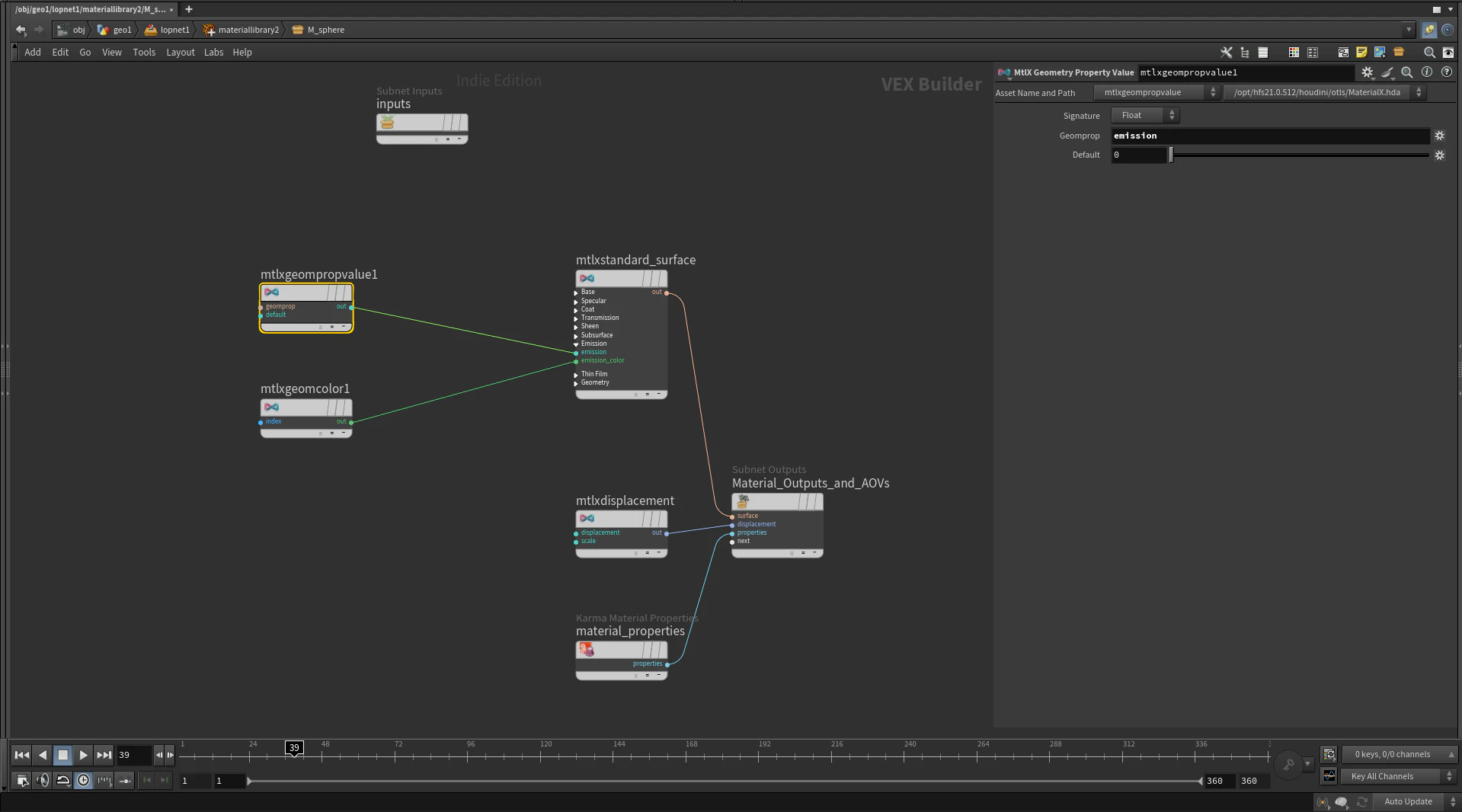
Task: Open the animation editor curve icon
Action: (1329, 776)
